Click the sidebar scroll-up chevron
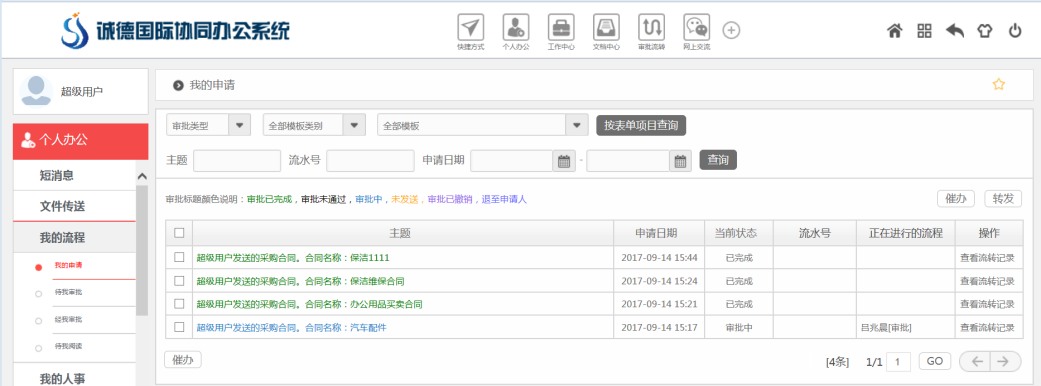Image resolution: width=1041 pixels, height=386 pixels. click(x=141, y=176)
